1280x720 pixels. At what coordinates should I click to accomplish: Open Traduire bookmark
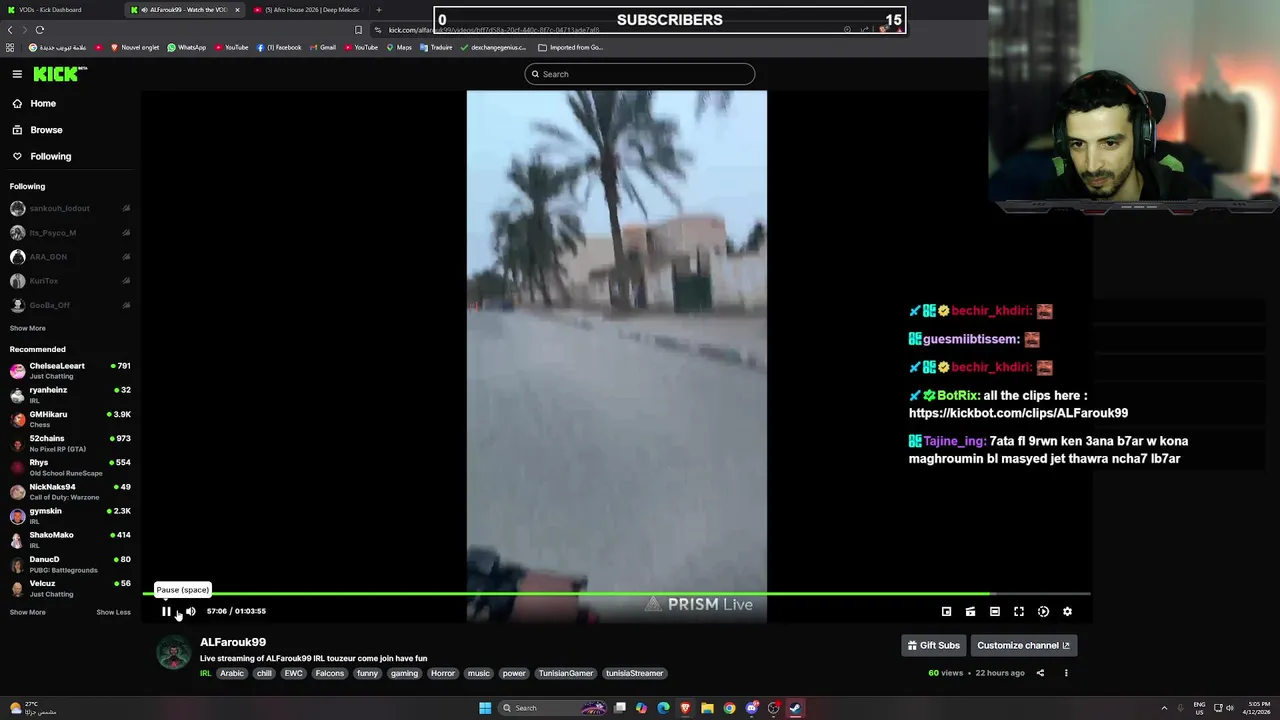click(x=436, y=47)
